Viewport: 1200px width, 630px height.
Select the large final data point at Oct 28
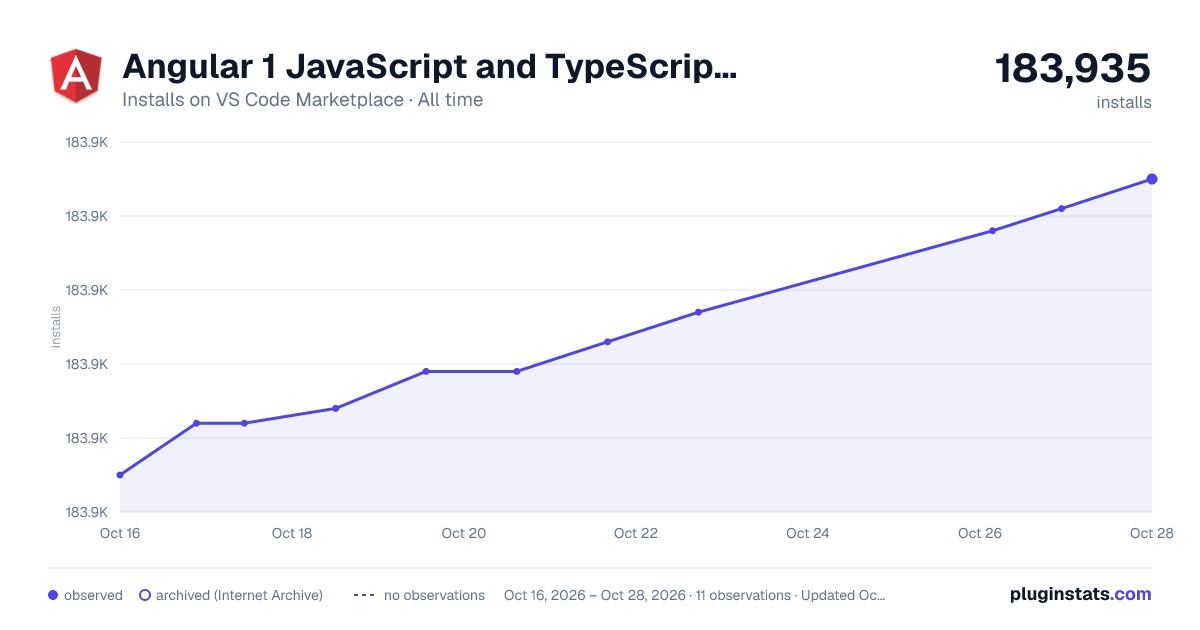tap(1152, 179)
